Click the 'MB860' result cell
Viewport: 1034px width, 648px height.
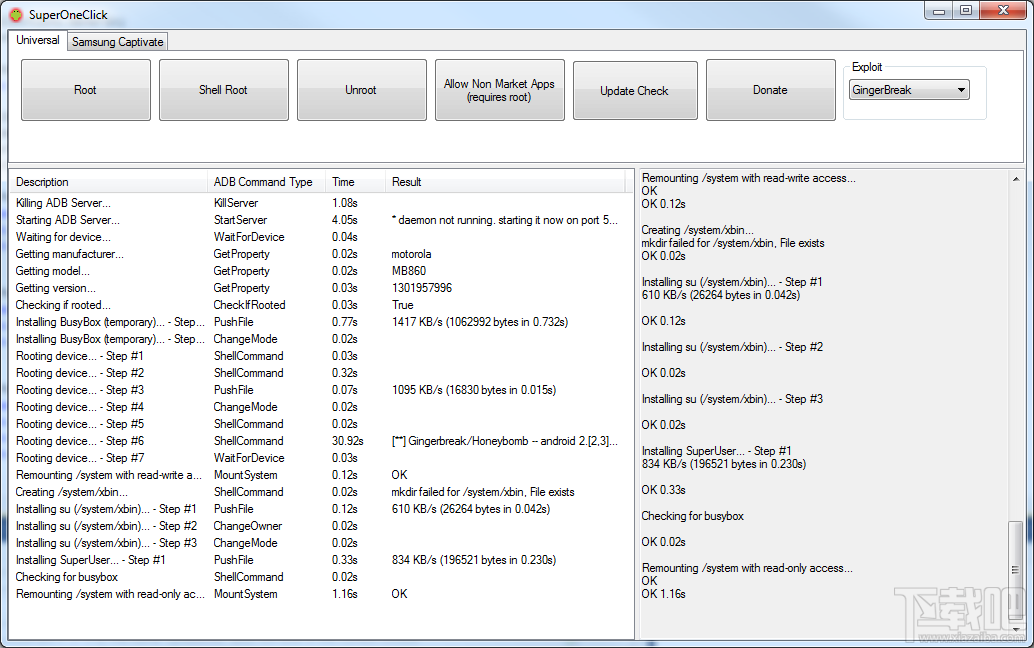pyautogui.click(x=409, y=271)
